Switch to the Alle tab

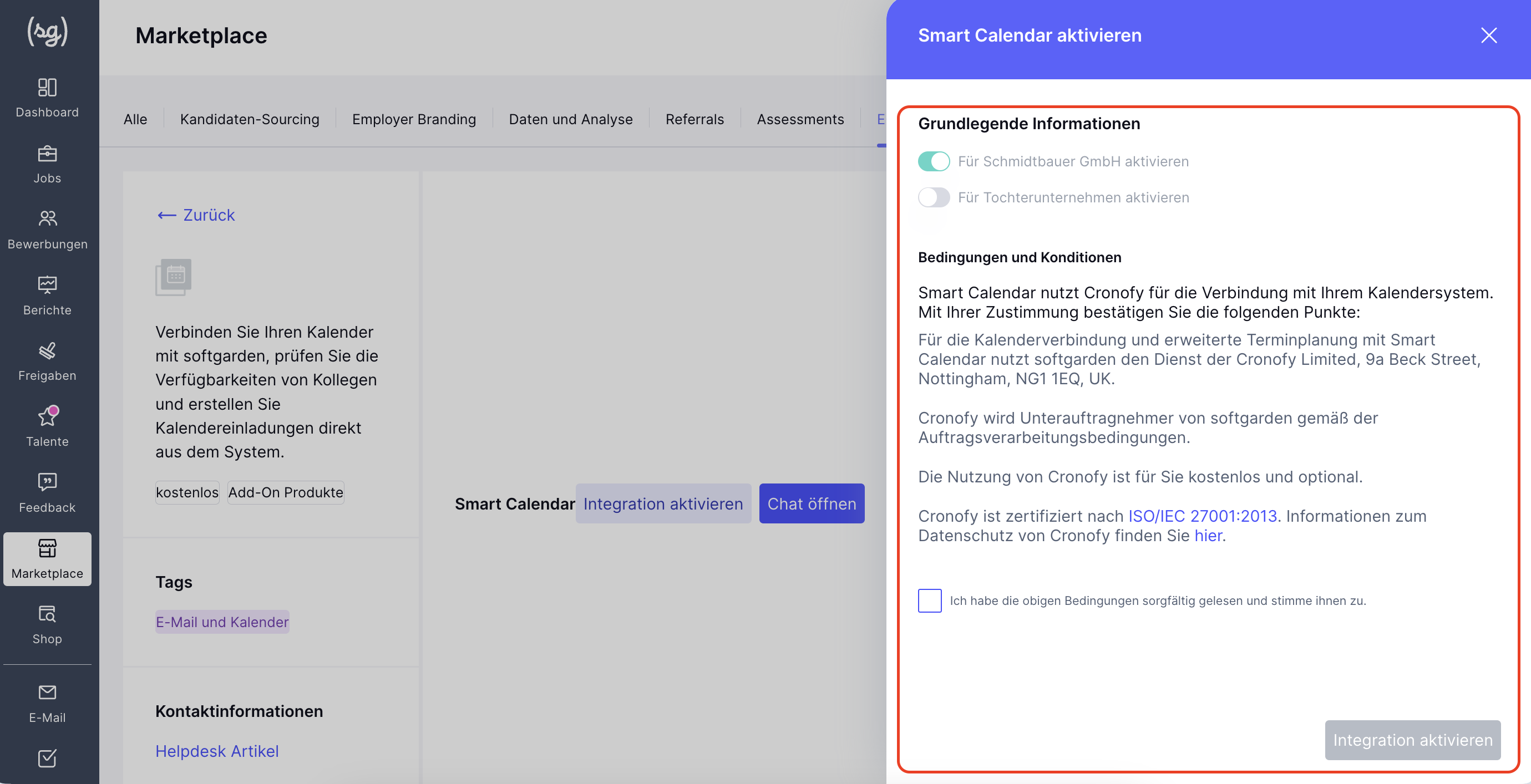click(135, 119)
